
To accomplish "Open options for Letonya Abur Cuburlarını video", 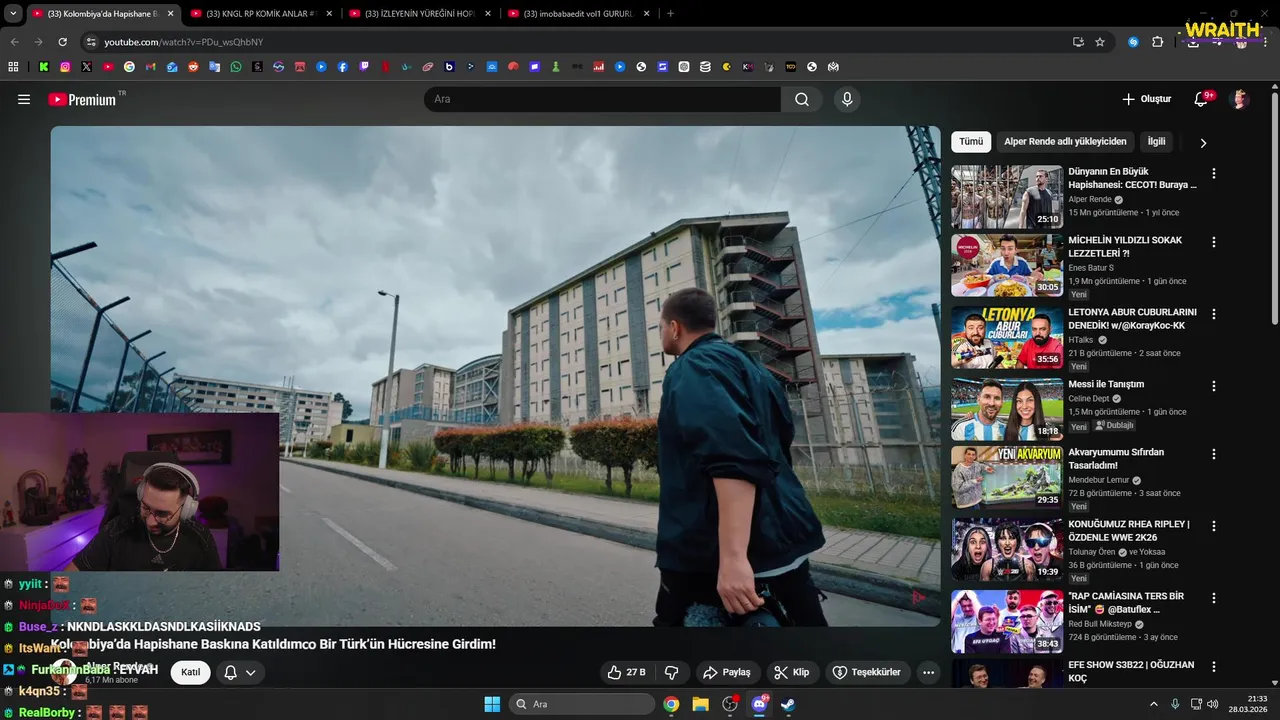I will [1214, 314].
